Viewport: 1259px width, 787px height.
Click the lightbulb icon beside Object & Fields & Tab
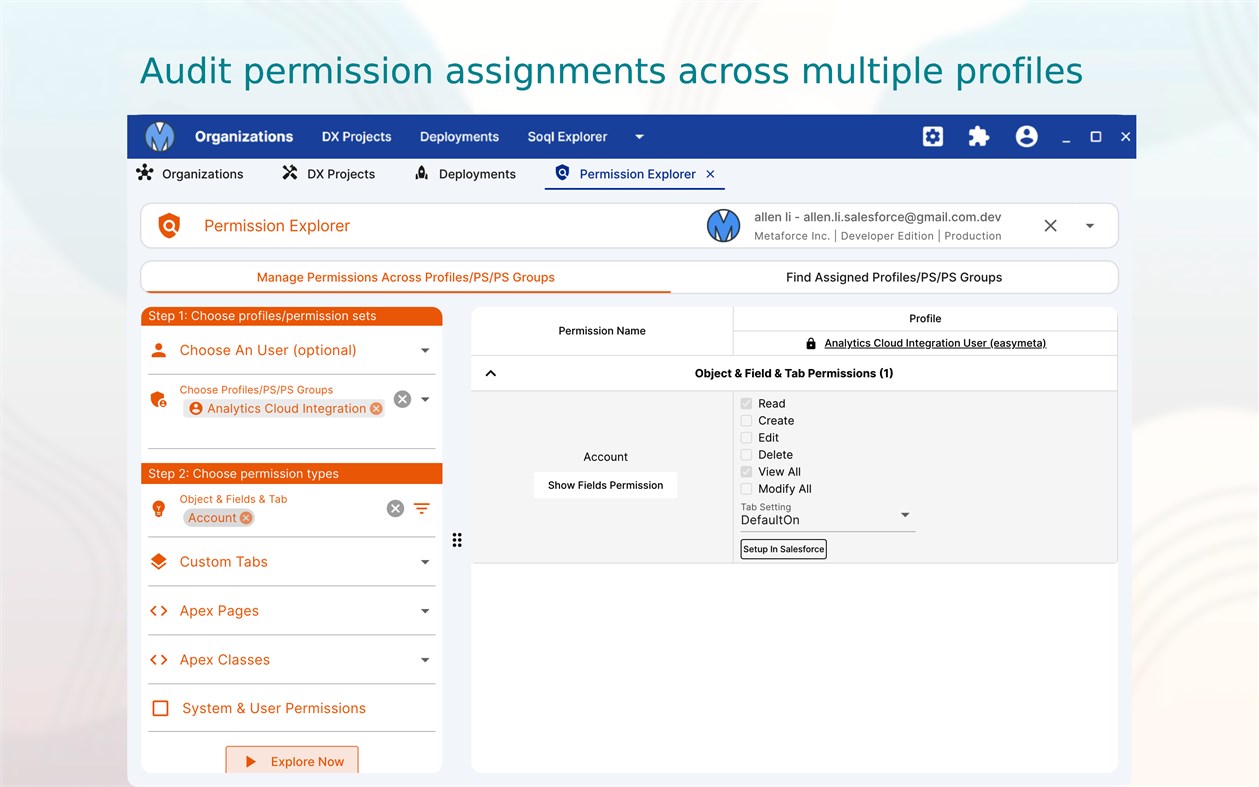tap(158, 508)
